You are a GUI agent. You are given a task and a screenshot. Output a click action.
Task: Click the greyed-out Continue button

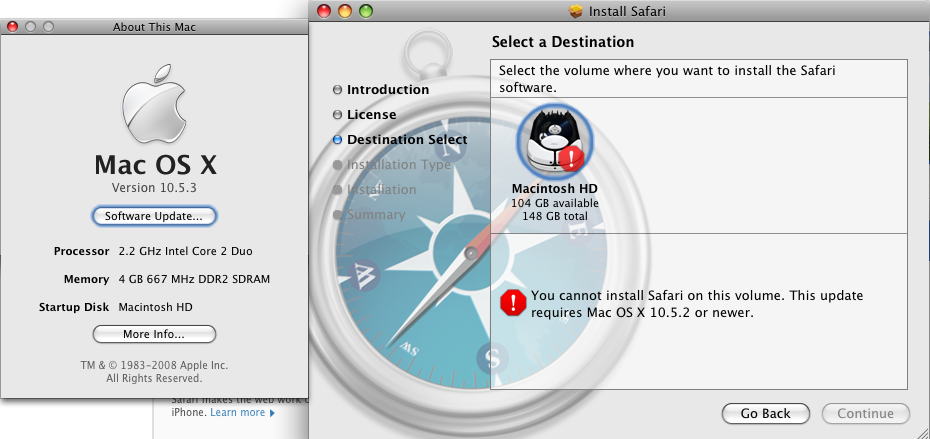[865, 413]
